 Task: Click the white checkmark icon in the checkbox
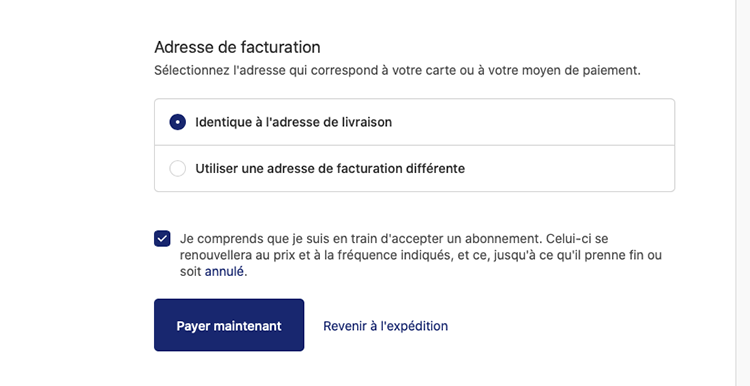click(x=162, y=238)
